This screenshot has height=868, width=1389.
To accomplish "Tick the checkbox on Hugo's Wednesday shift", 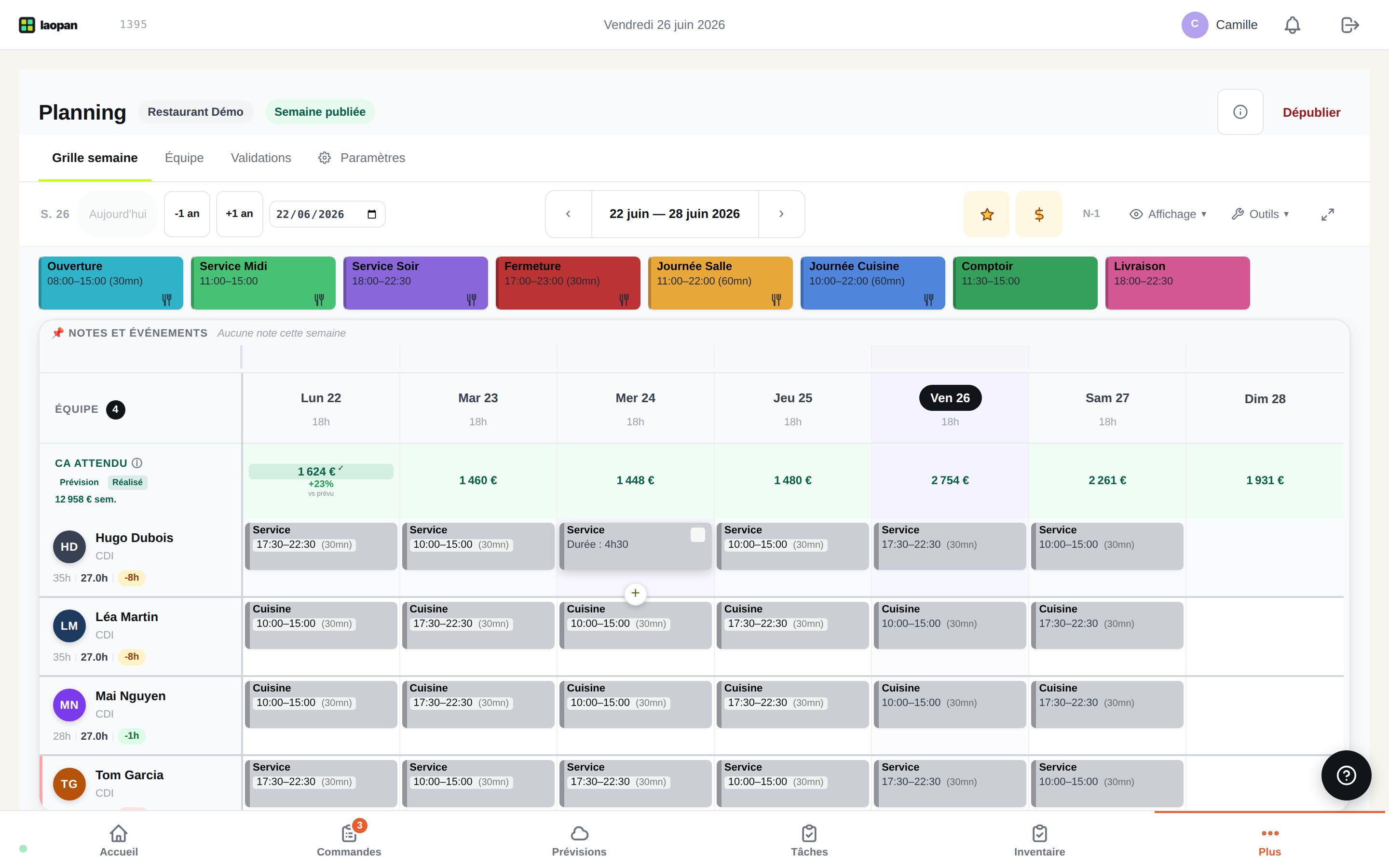I will pyautogui.click(x=697, y=534).
